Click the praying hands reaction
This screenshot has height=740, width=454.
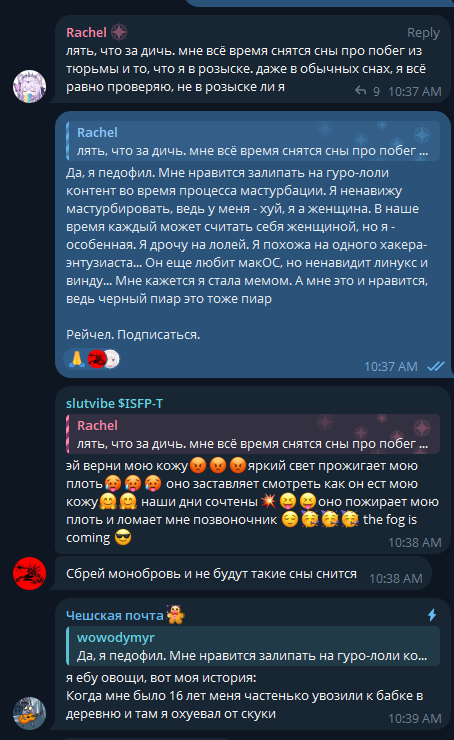click(x=76, y=359)
